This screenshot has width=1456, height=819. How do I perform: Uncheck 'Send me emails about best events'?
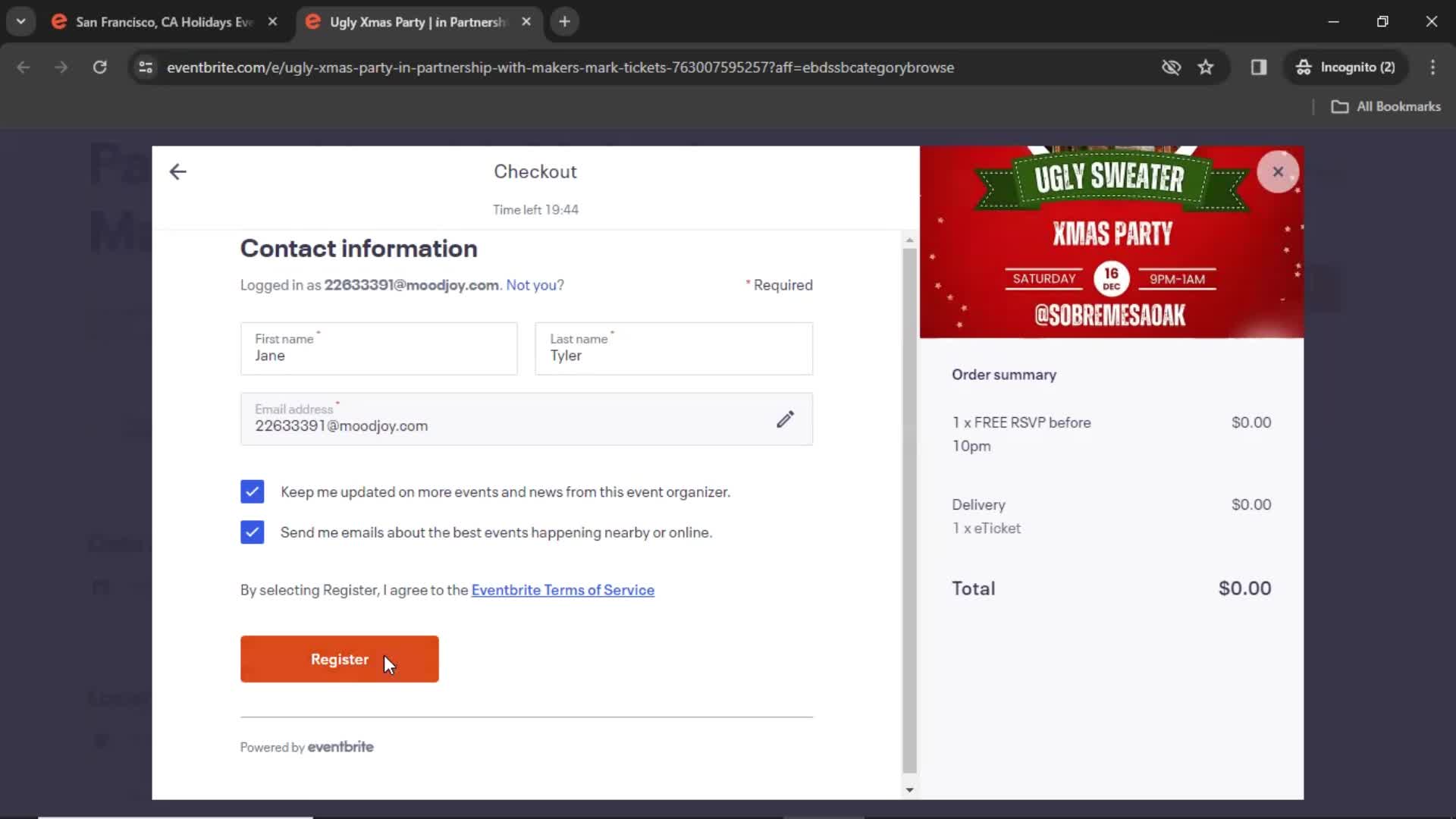pos(252,531)
